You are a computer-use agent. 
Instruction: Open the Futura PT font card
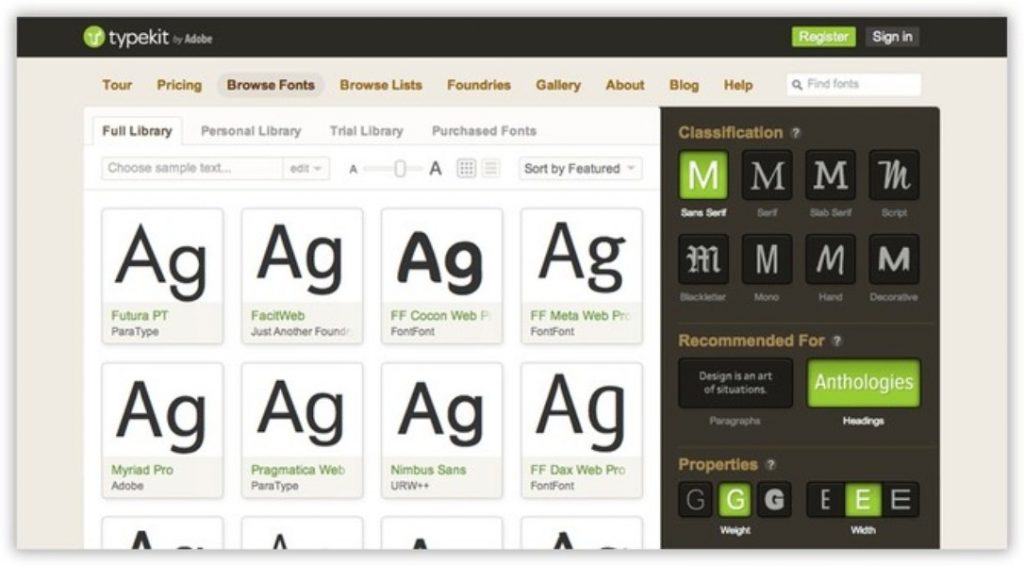(163, 276)
